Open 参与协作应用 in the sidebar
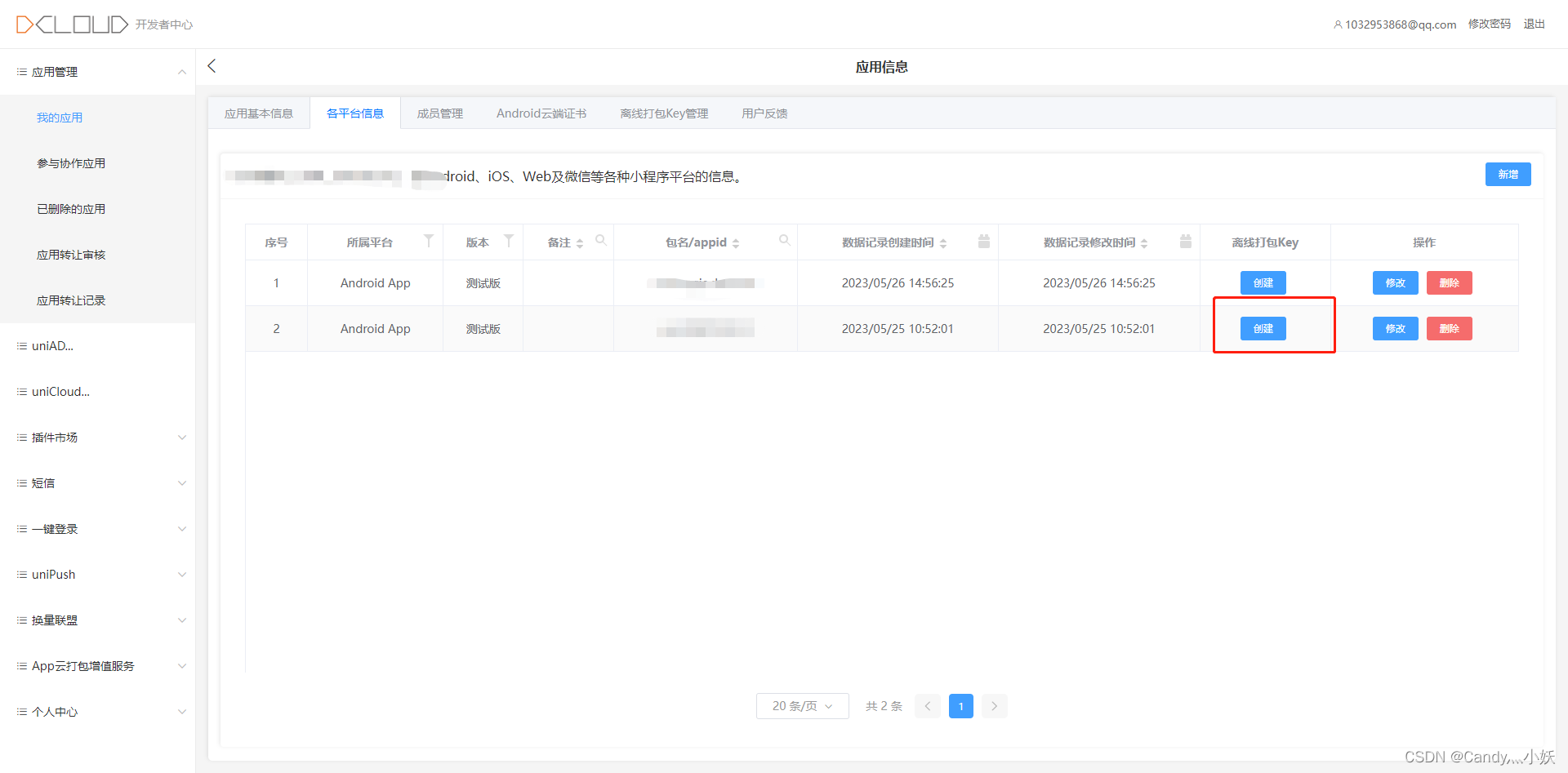 (x=98, y=163)
